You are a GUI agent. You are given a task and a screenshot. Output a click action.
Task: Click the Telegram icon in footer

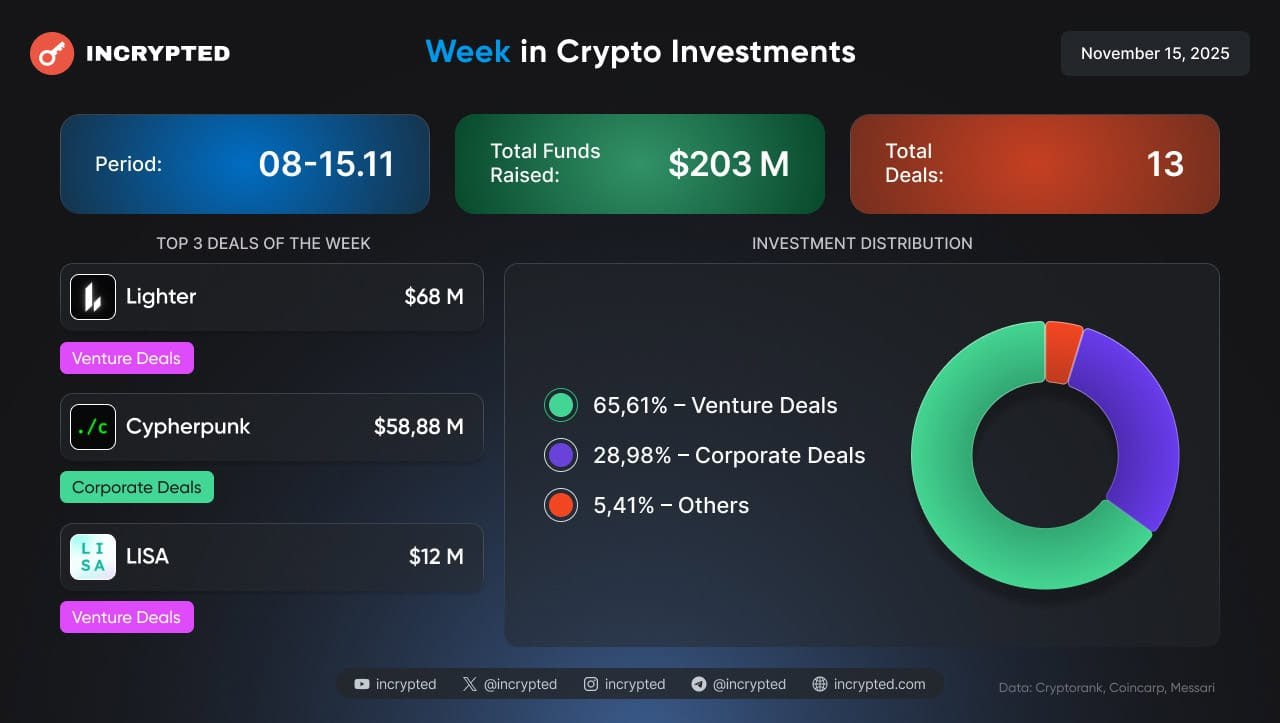(x=699, y=684)
